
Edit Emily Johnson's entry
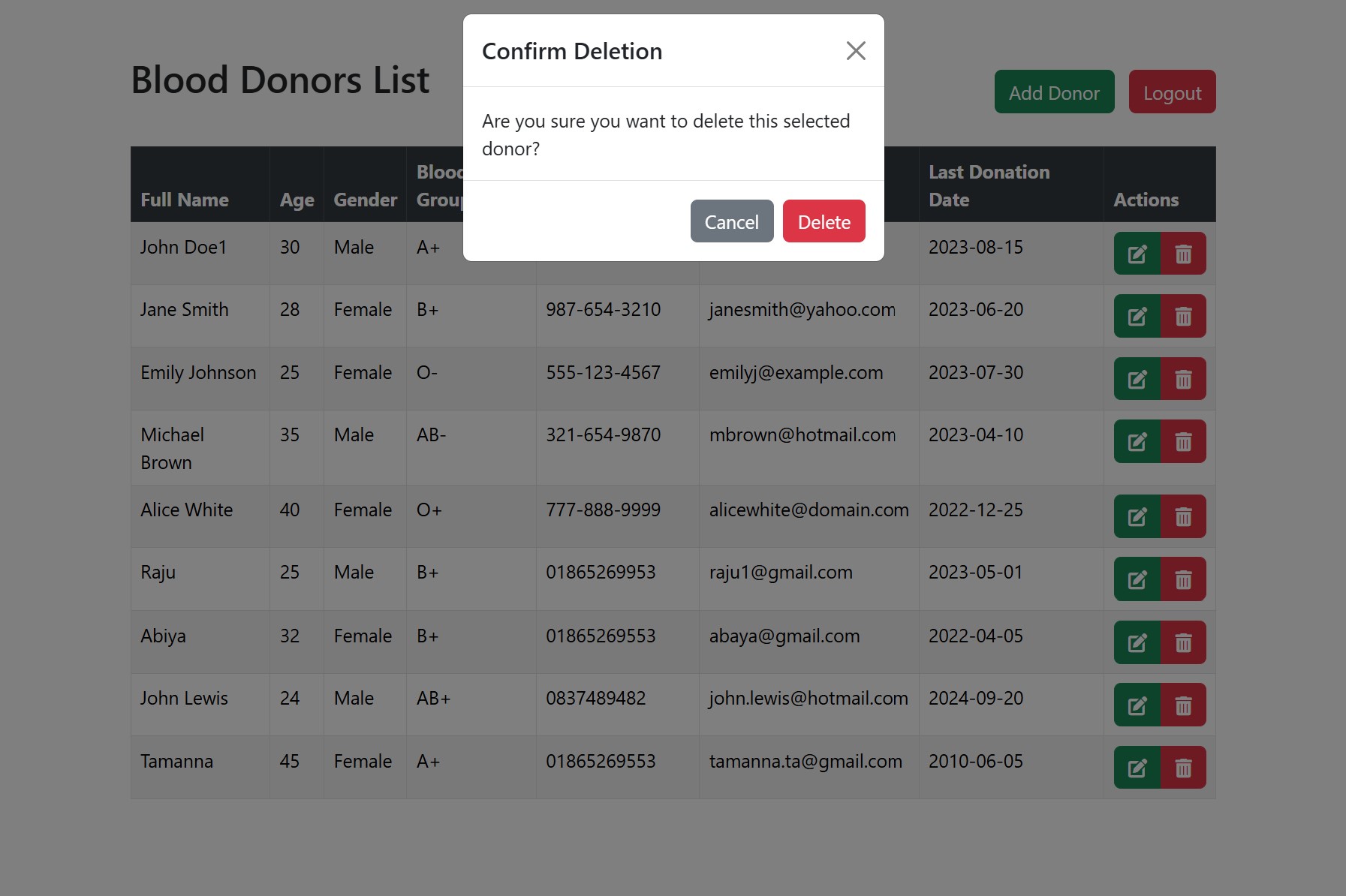click(x=1137, y=379)
